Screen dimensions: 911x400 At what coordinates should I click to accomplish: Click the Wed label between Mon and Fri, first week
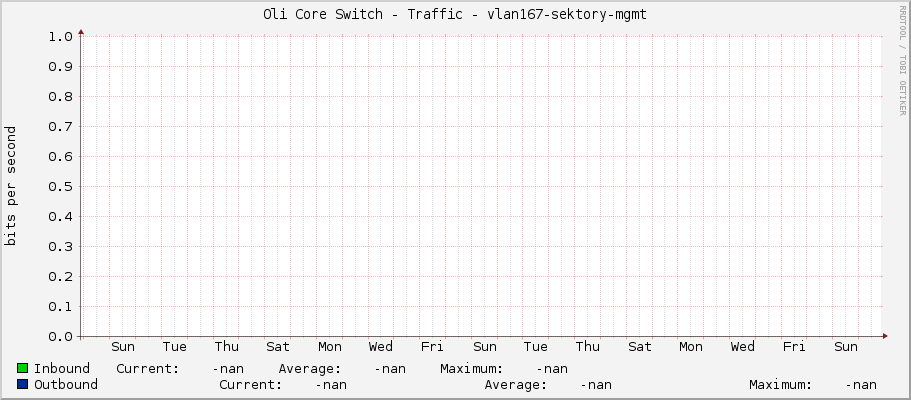pos(381,347)
